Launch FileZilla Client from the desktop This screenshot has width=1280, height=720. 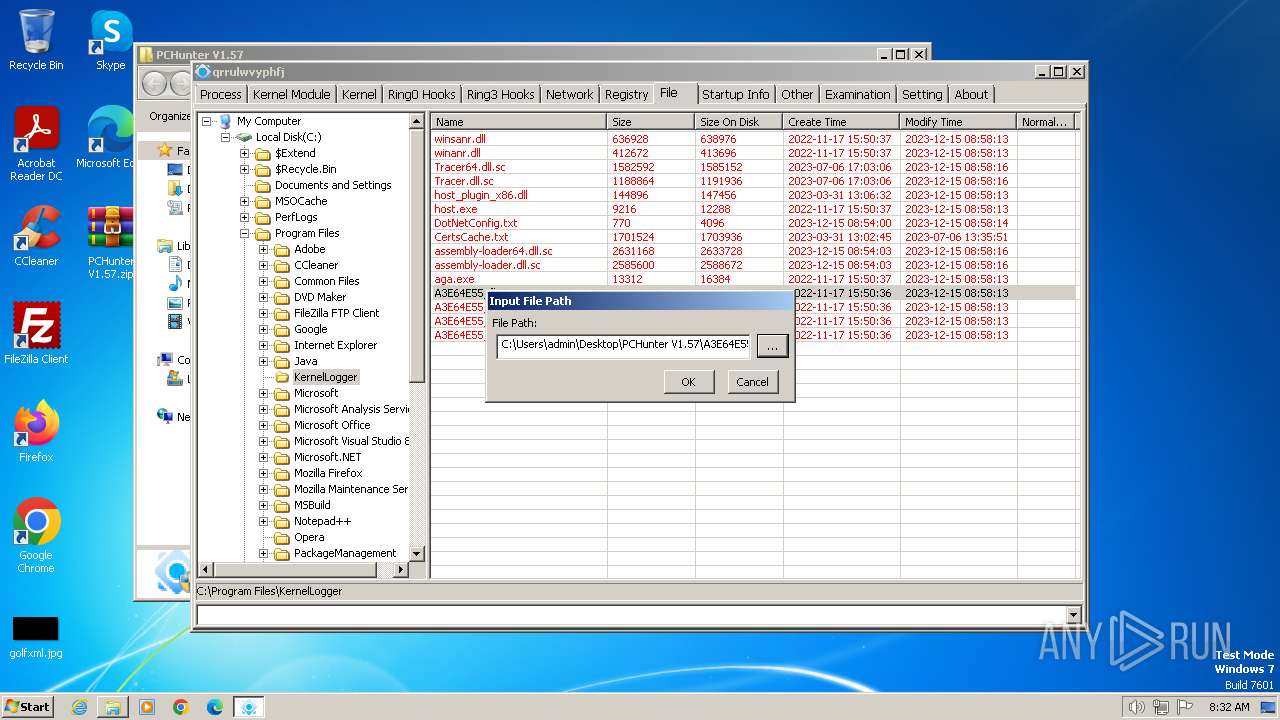(x=36, y=334)
